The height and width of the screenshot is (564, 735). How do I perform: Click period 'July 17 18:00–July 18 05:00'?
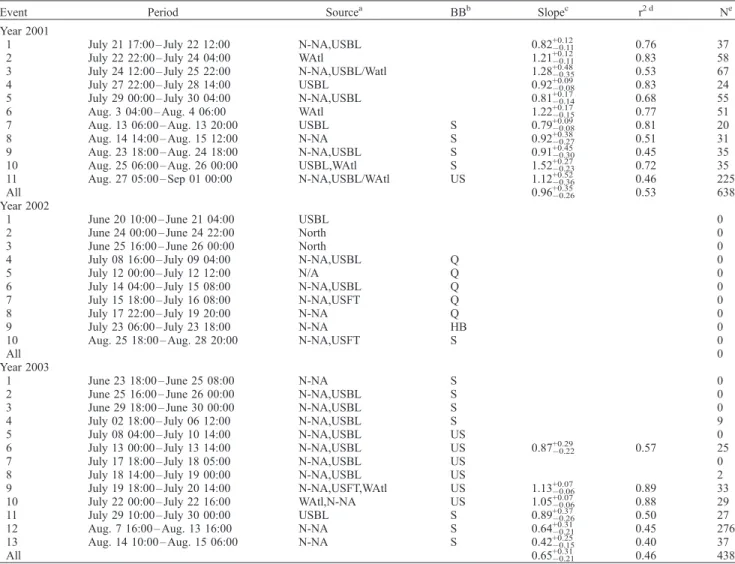point(159,461)
